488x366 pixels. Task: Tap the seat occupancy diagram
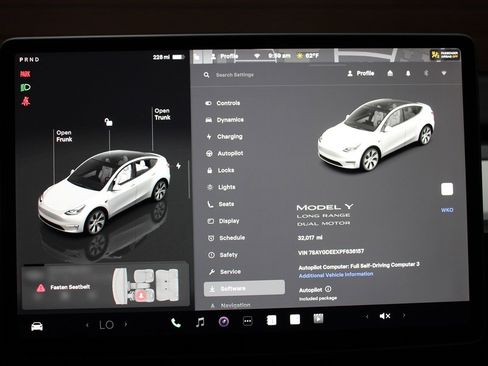[146, 286]
